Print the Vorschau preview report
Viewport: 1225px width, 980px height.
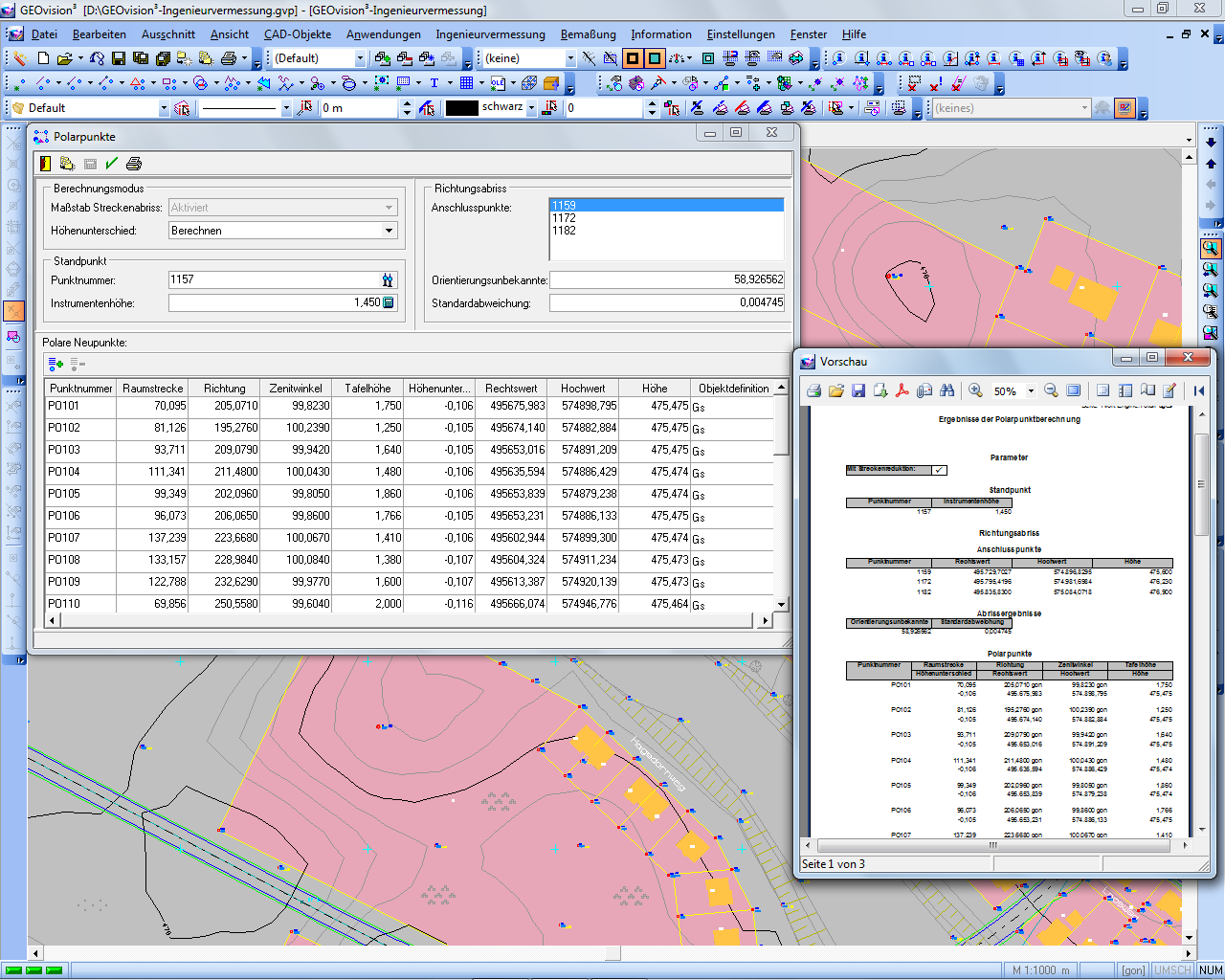tap(813, 390)
